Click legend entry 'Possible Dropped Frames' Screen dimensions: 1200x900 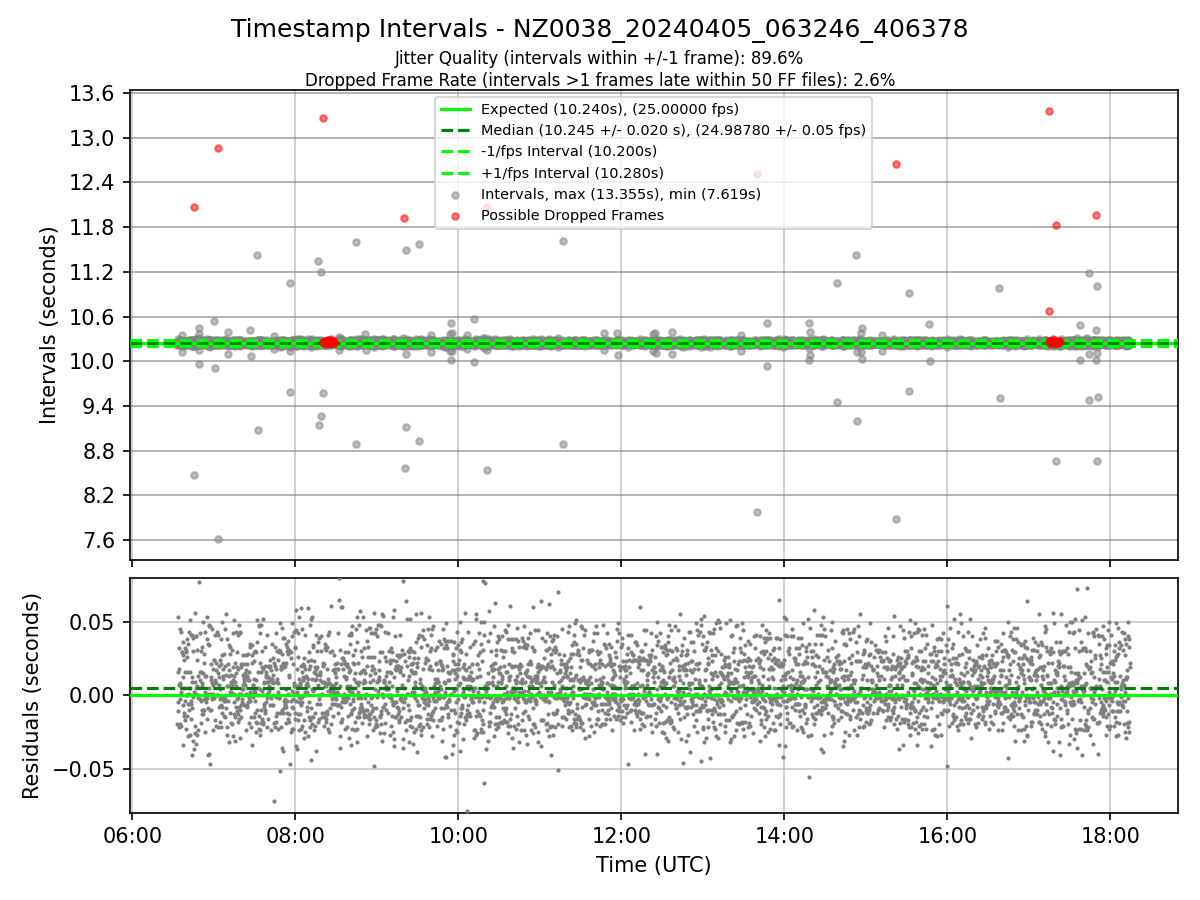pyautogui.click(x=572, y=215)
